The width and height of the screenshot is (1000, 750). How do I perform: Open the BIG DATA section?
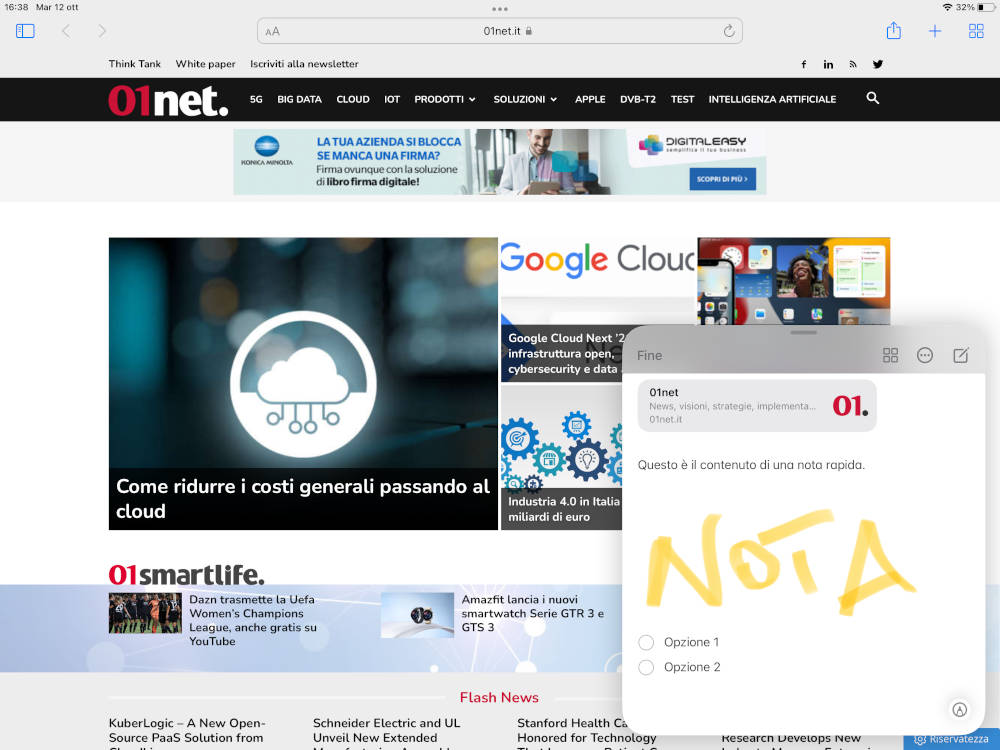point(299,99)
